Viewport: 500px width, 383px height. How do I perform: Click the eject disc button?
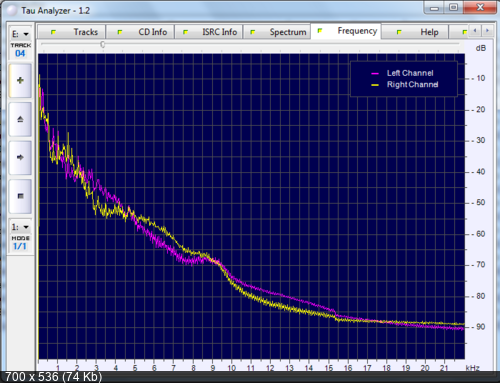[x=20, y=119]
